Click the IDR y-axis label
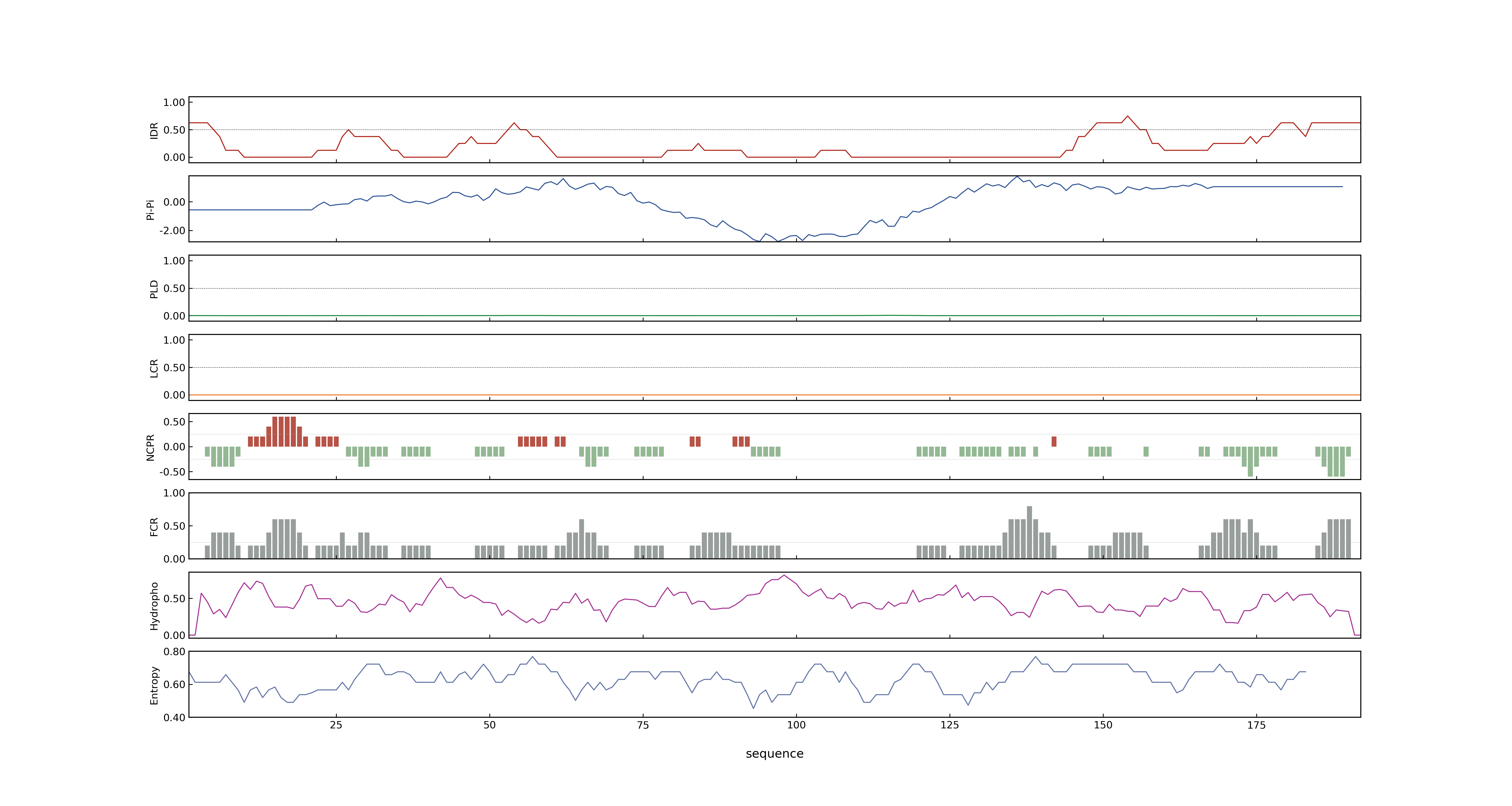Screen dimensions: 1512x806 point(154,130)
